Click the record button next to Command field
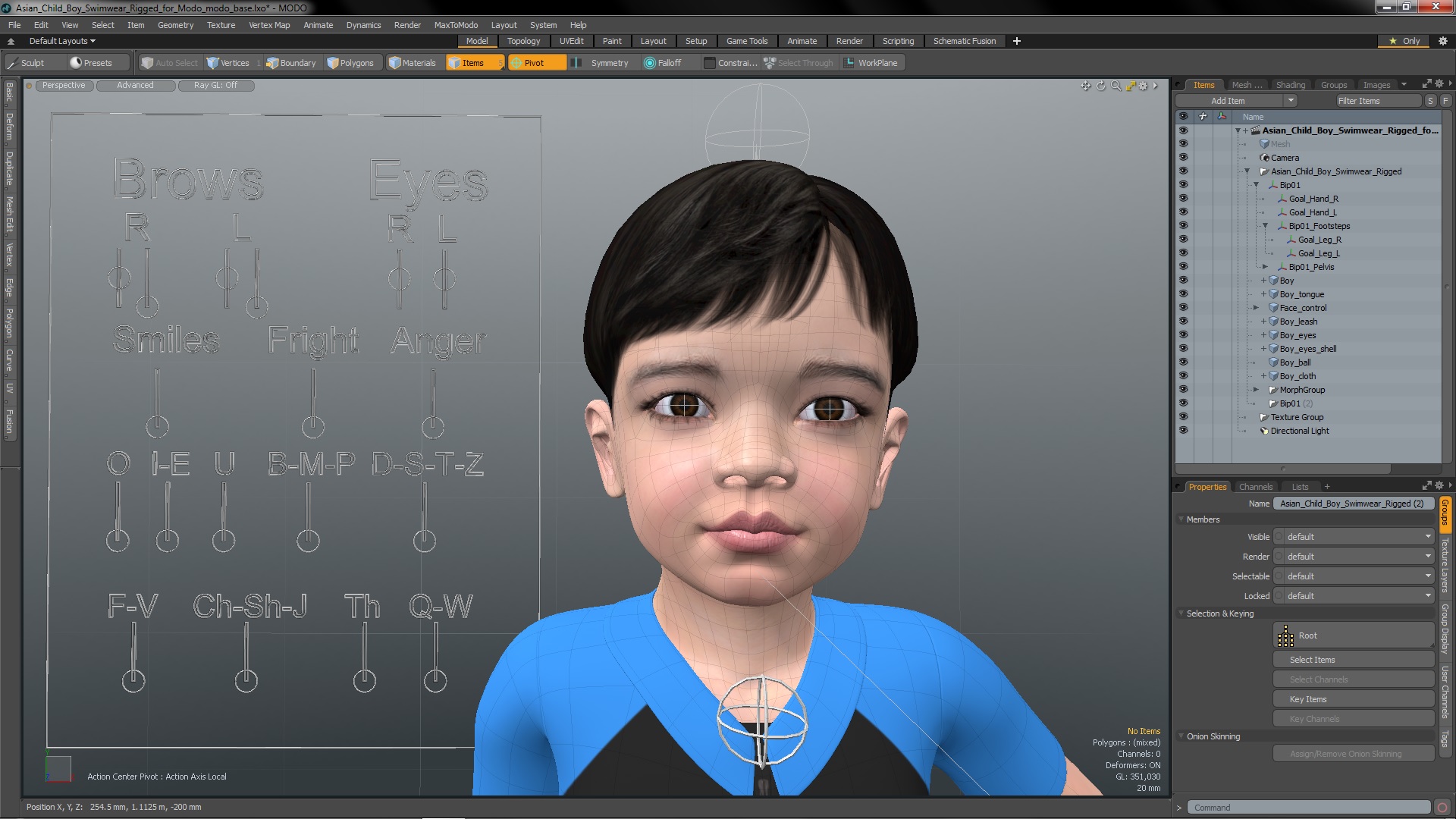This screenshot has height=819, width=1456. (x=1442, y=808)
